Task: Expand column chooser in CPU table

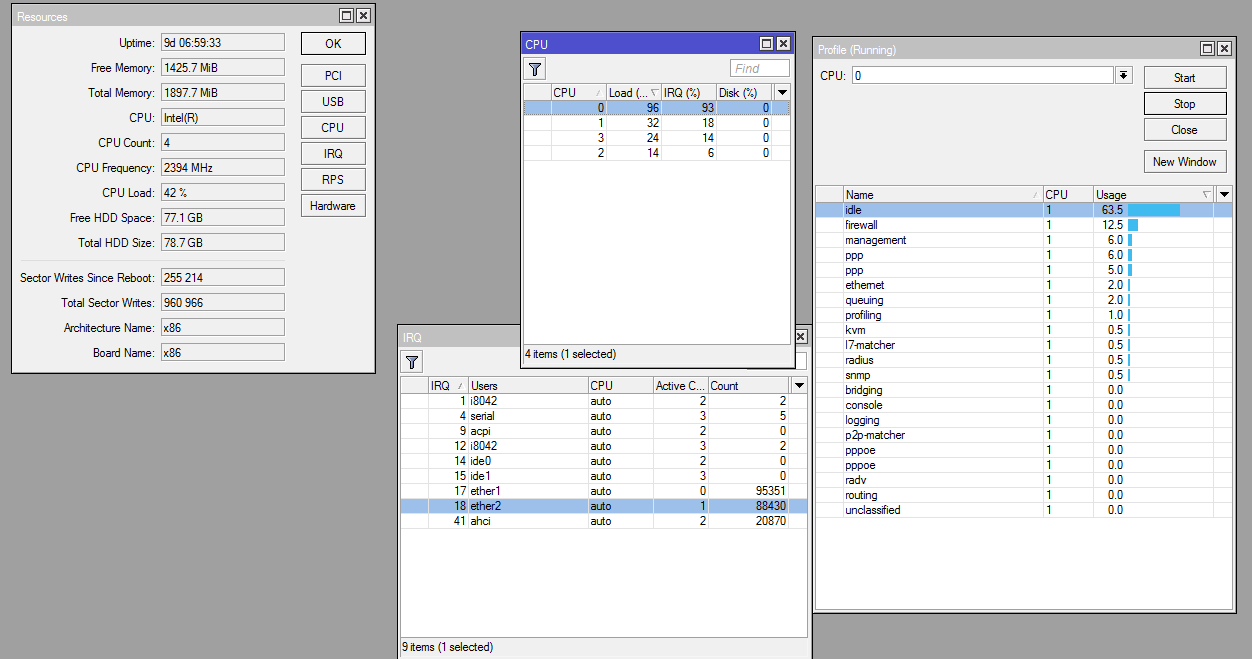Action: pyautogui.click(x=782, y=92)
